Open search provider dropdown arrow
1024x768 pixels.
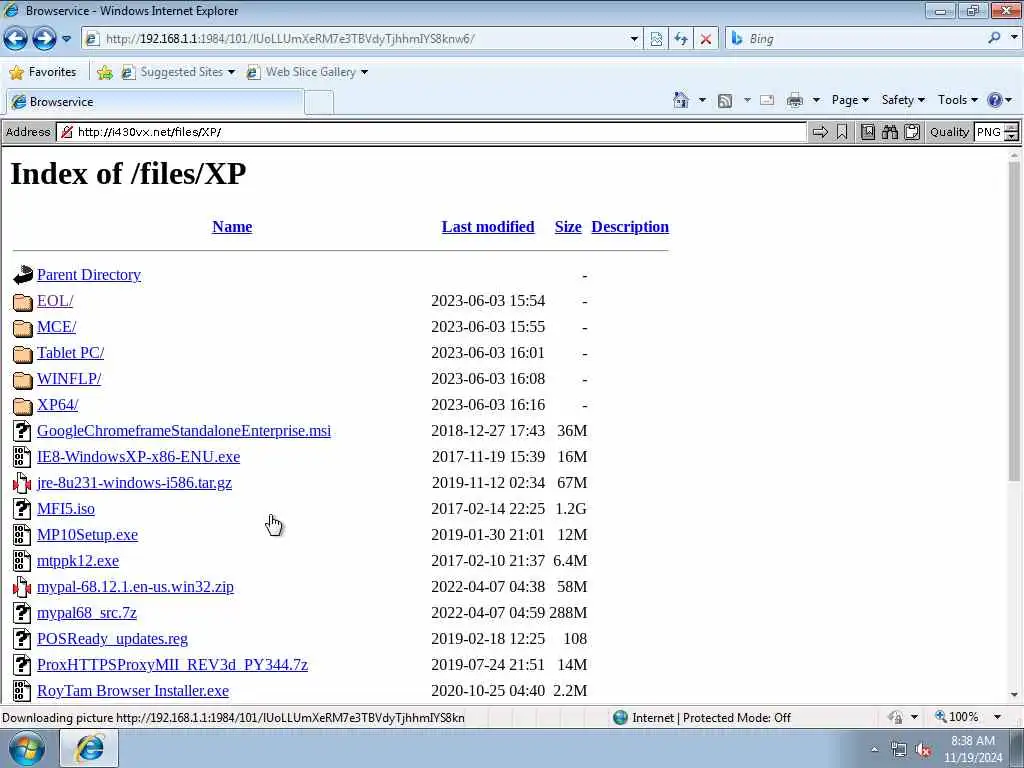[x=1014, y=39]
